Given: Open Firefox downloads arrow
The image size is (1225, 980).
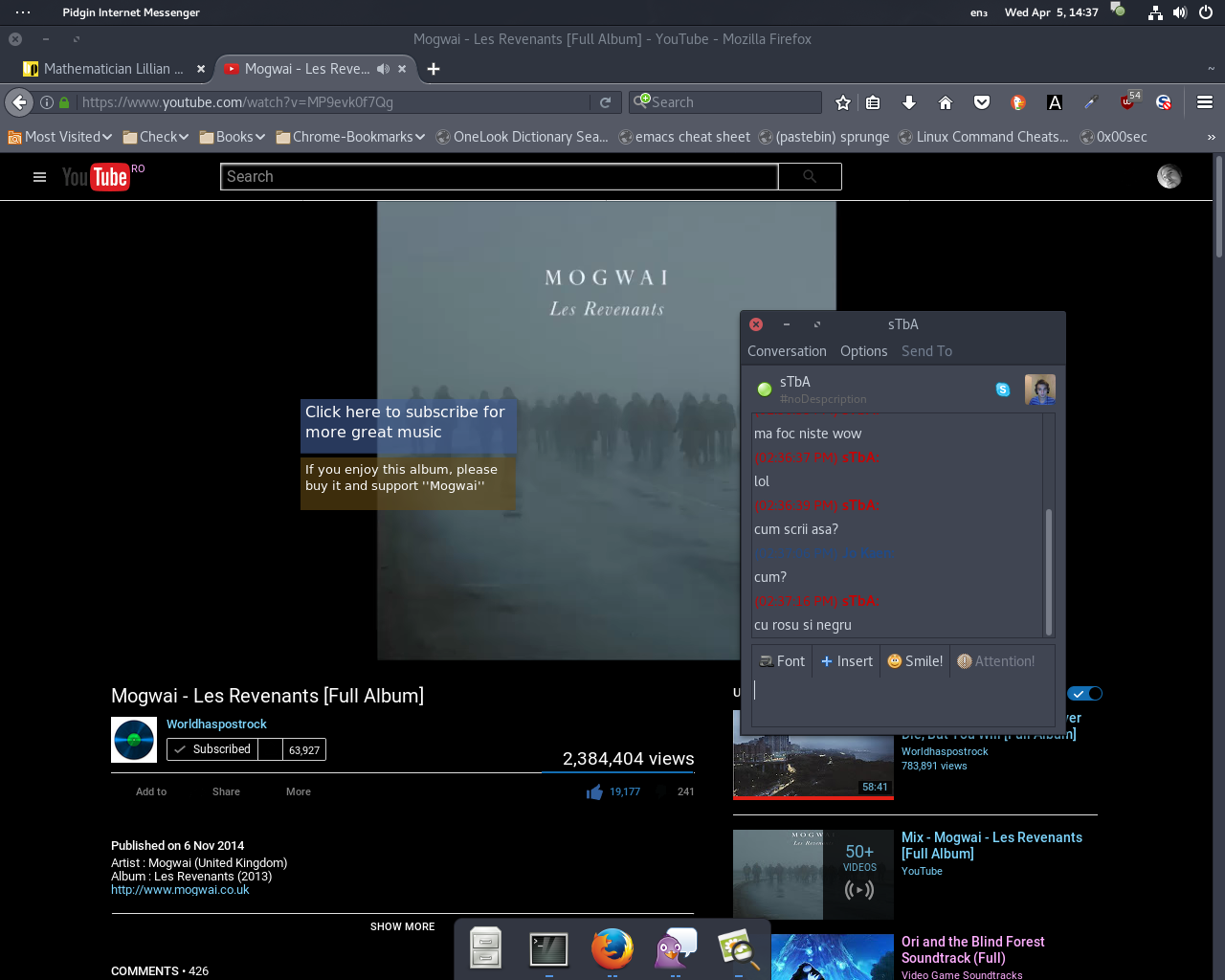Looking at the screenshot, I should point(909,102).
